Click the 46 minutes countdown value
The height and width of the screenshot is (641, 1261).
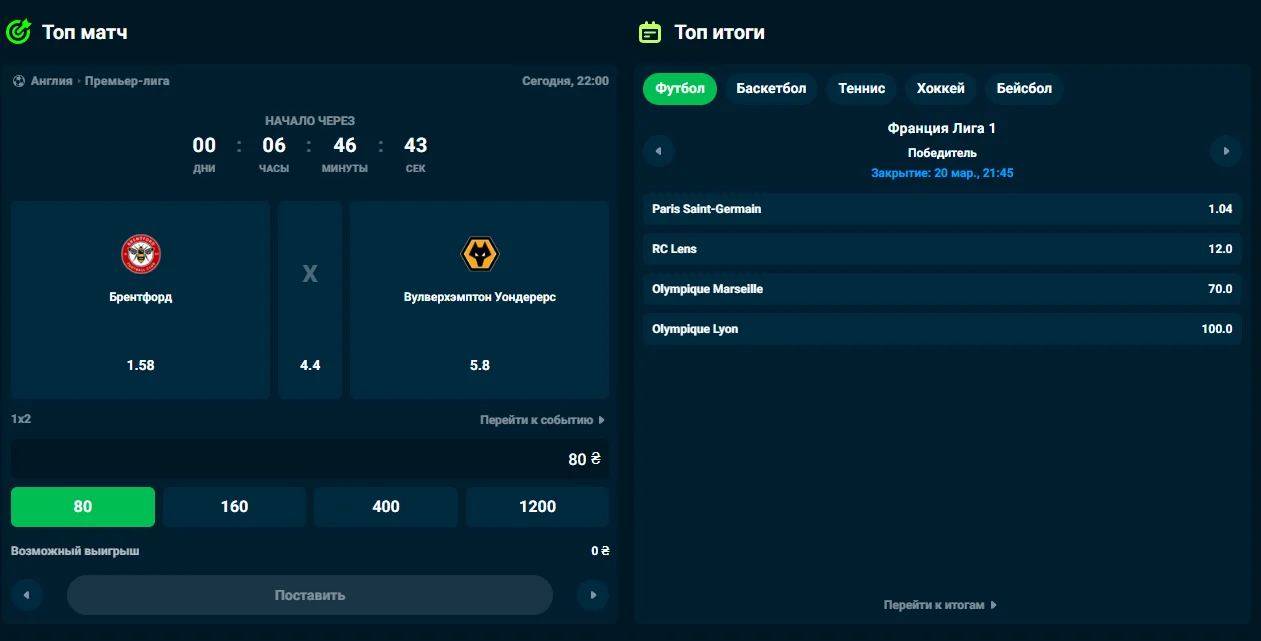pos(345,145)
